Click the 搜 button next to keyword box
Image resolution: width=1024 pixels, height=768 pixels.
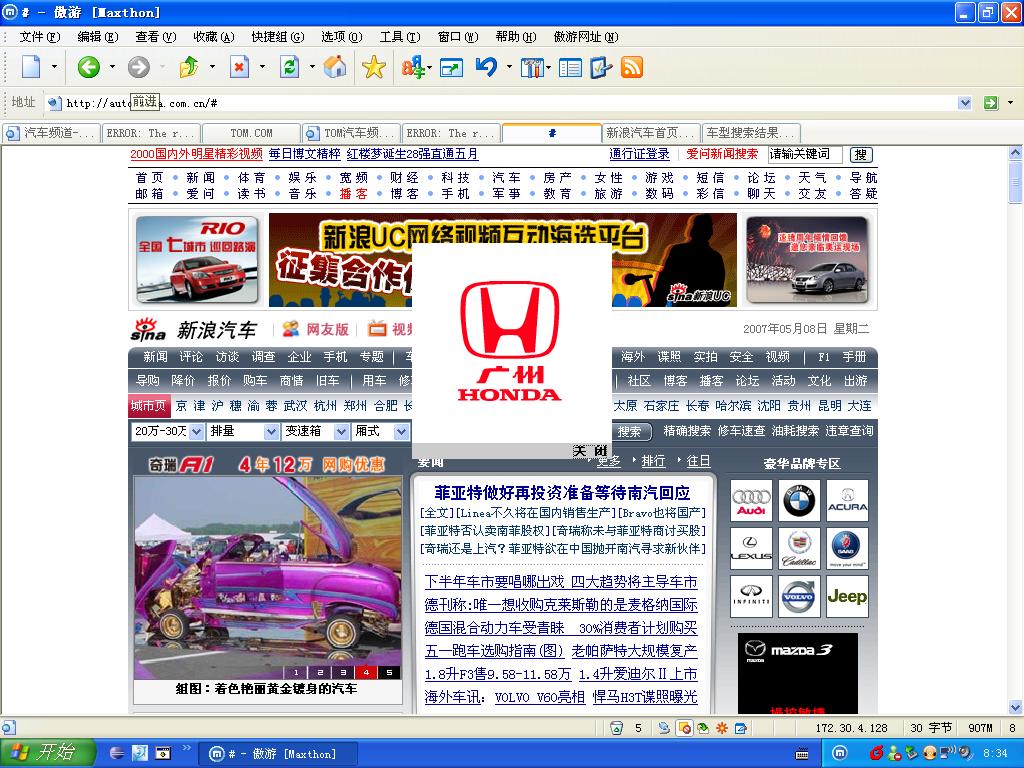pos(861,155)
